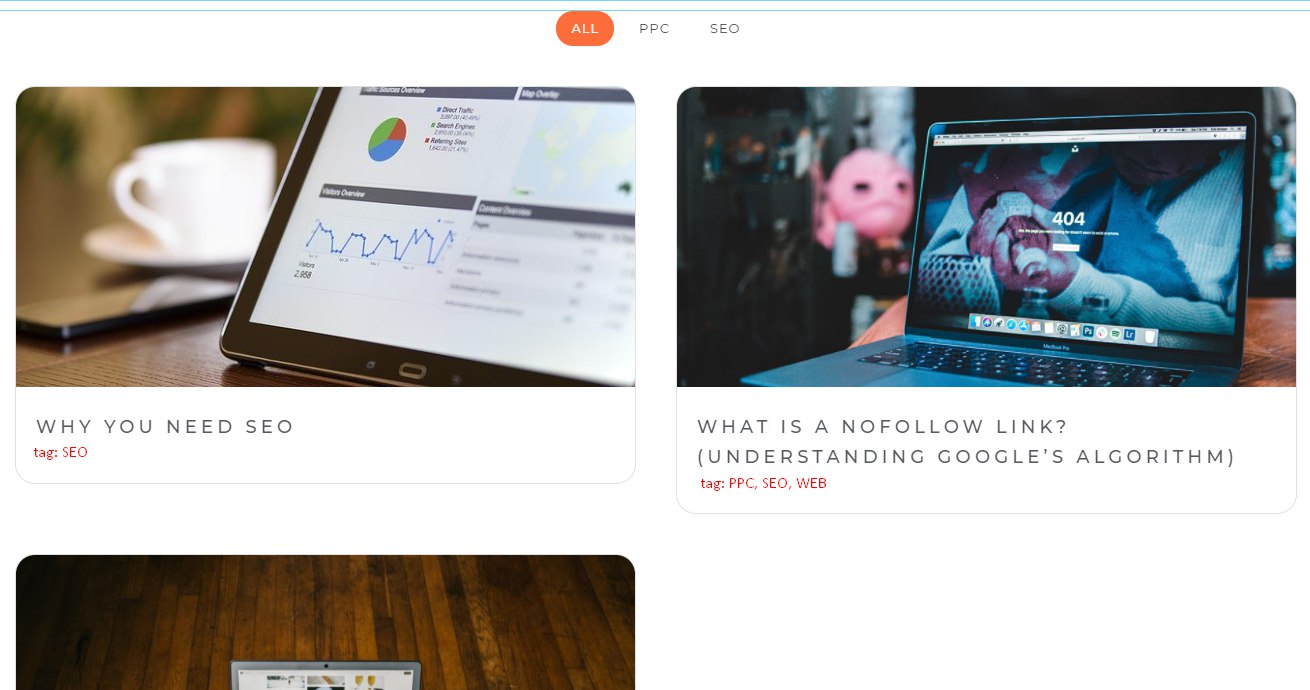This screenshot has width=1310, height=690.
Task: Click the laptop peeking in the bottom card
Action: pyautogui.click(x=326, y=675)
